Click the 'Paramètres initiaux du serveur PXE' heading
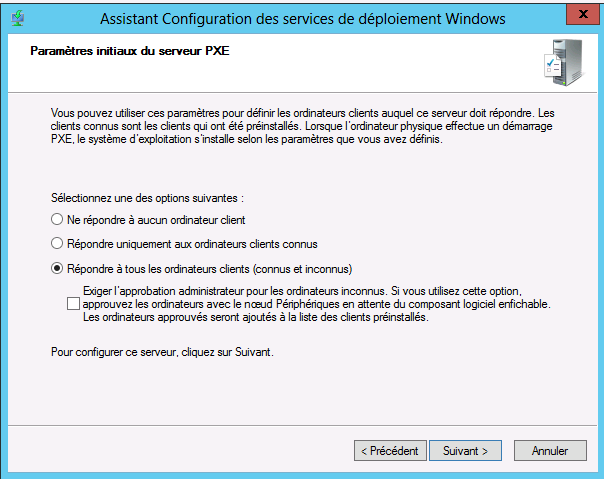This screenshot has width=604, height=479. pyautogui.click(x=130, y=51)
